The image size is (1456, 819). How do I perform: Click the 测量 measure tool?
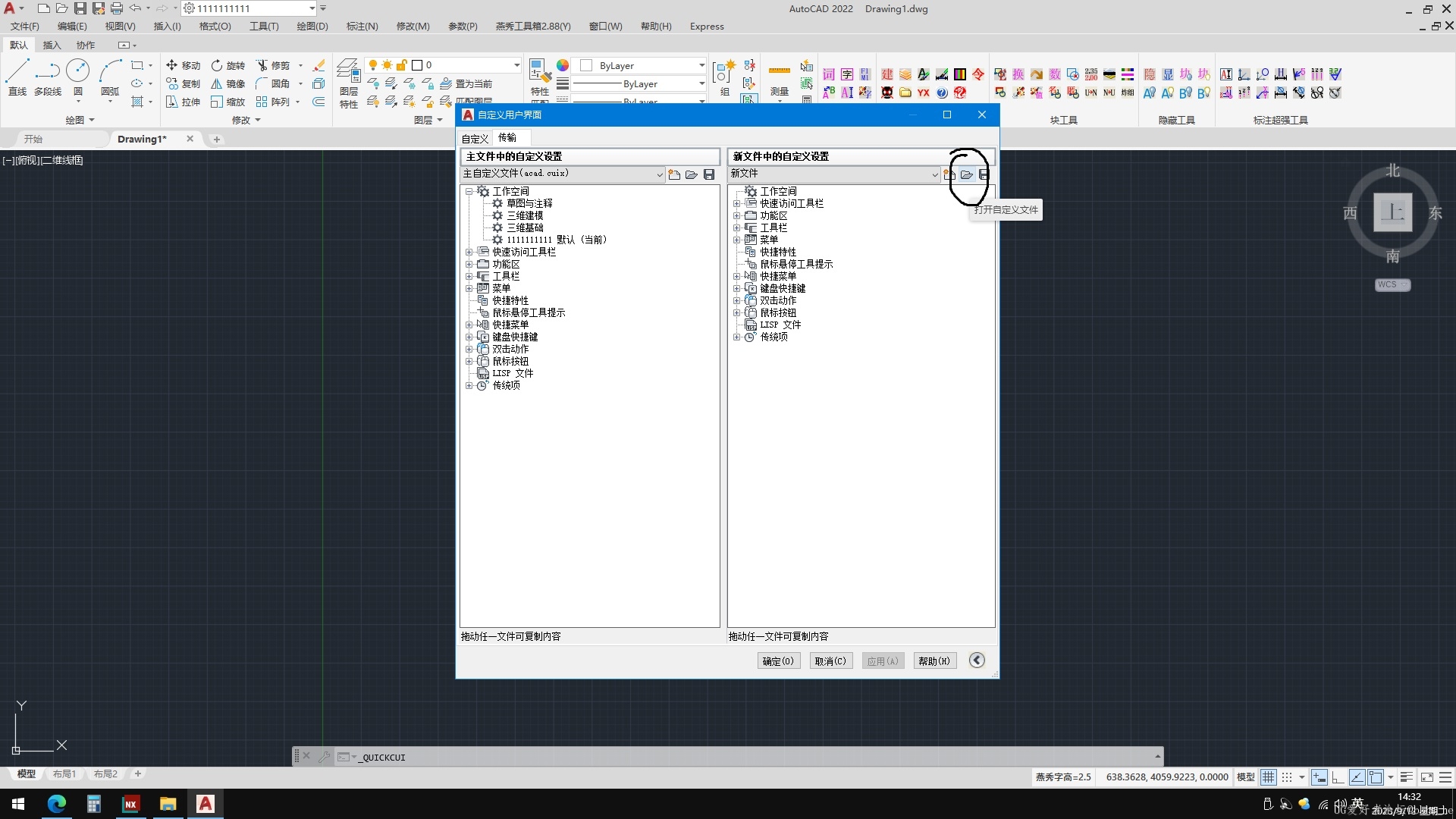[780, 81]
